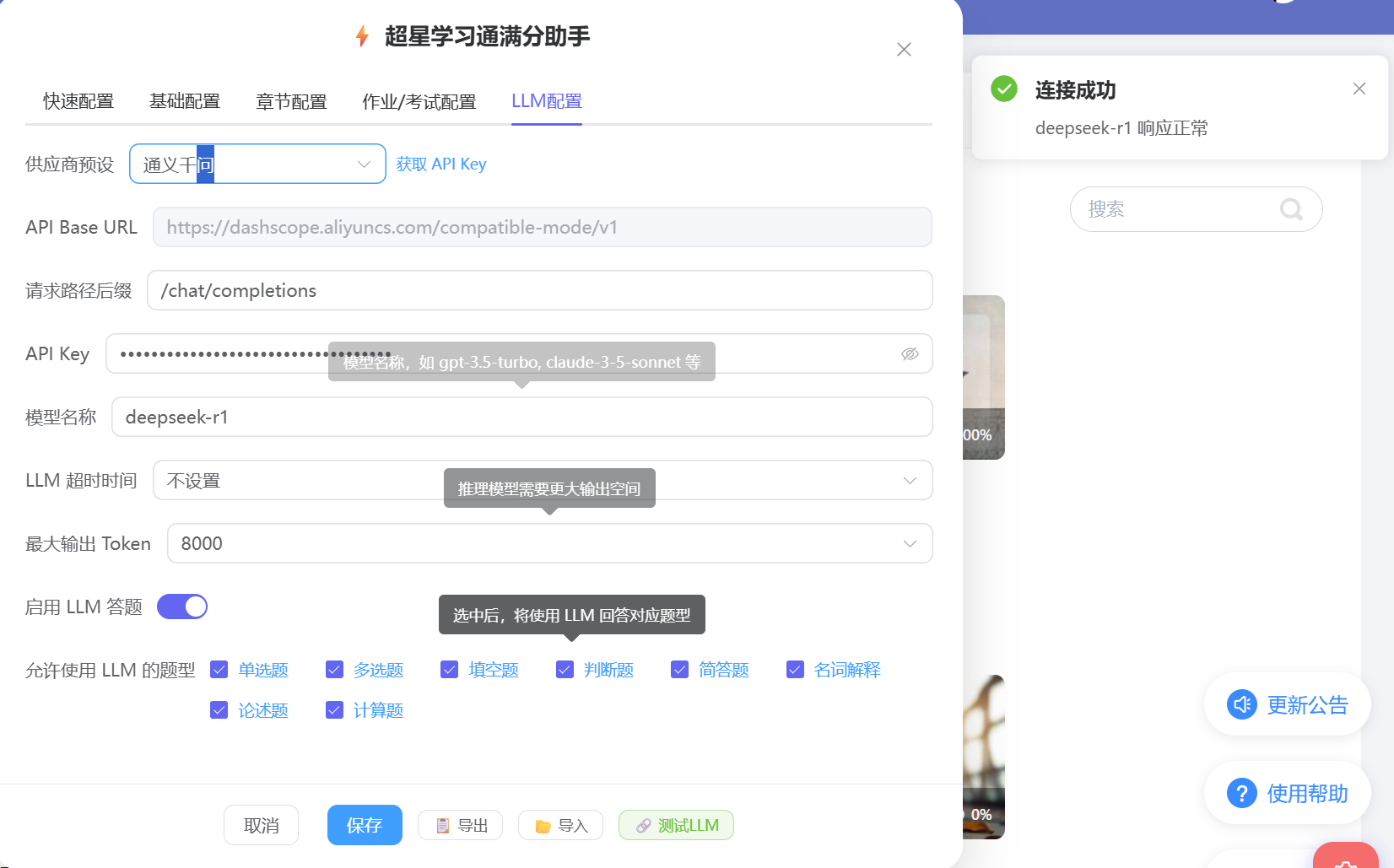Click the 使用帮助 button label
The height and width of the screenshot is (868, 1394).
coord(1308,793)
